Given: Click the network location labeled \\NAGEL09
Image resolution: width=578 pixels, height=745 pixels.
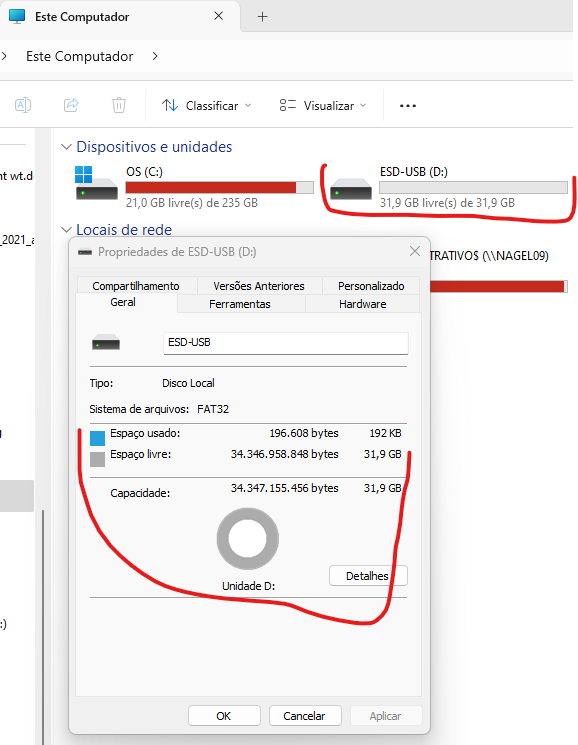Looking at the screenshot, I should [x=489, y=256].
